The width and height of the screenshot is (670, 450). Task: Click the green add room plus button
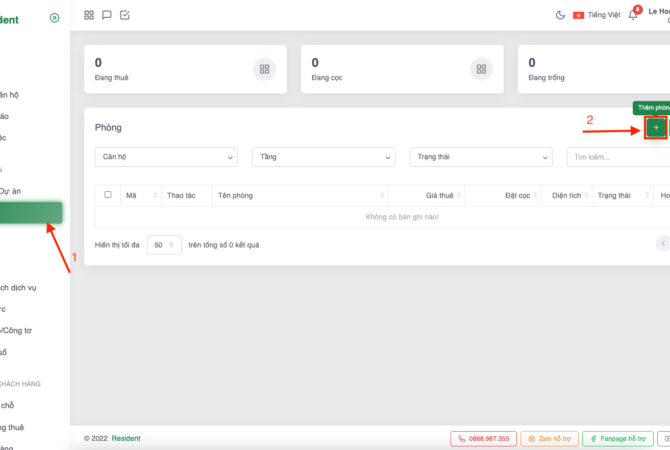655,128
